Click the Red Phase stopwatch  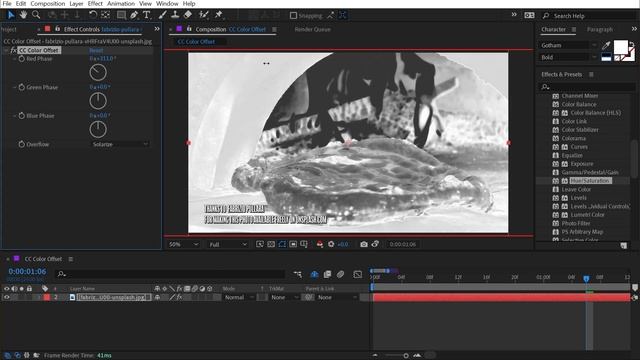coord(22,59)
